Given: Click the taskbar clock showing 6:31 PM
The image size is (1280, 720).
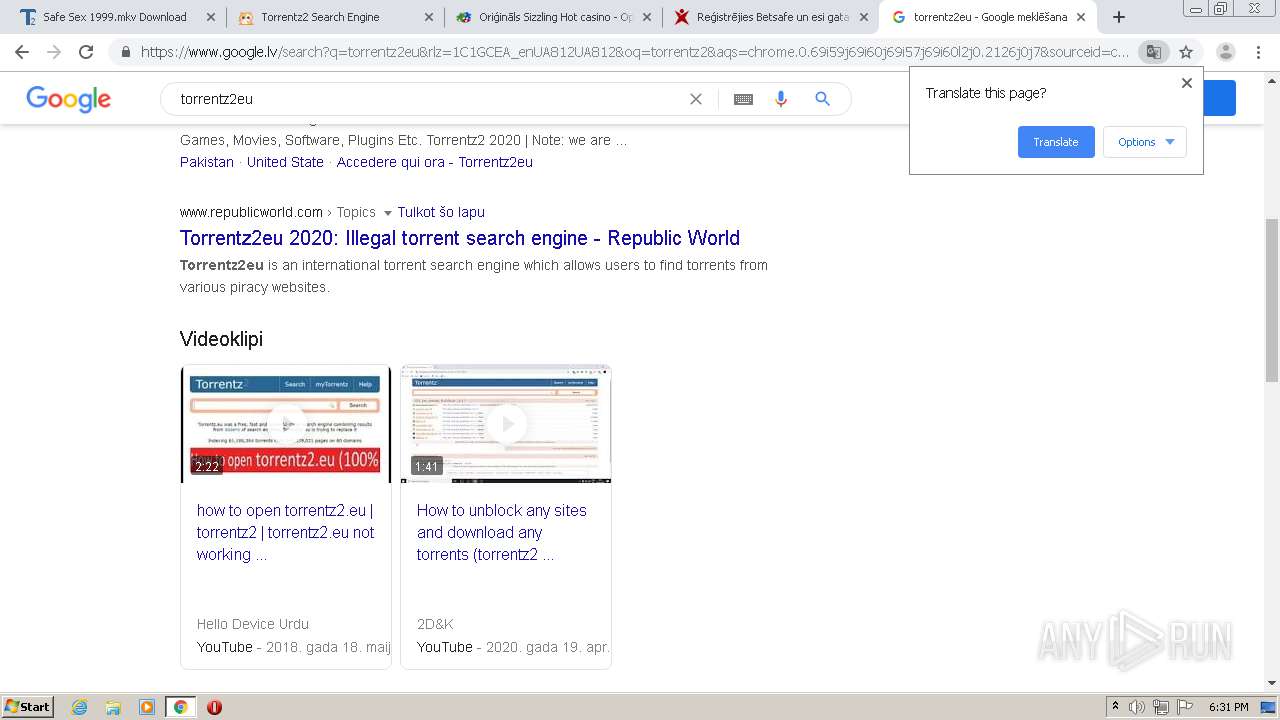Looking at the screenshot, I should [1228, 707].
